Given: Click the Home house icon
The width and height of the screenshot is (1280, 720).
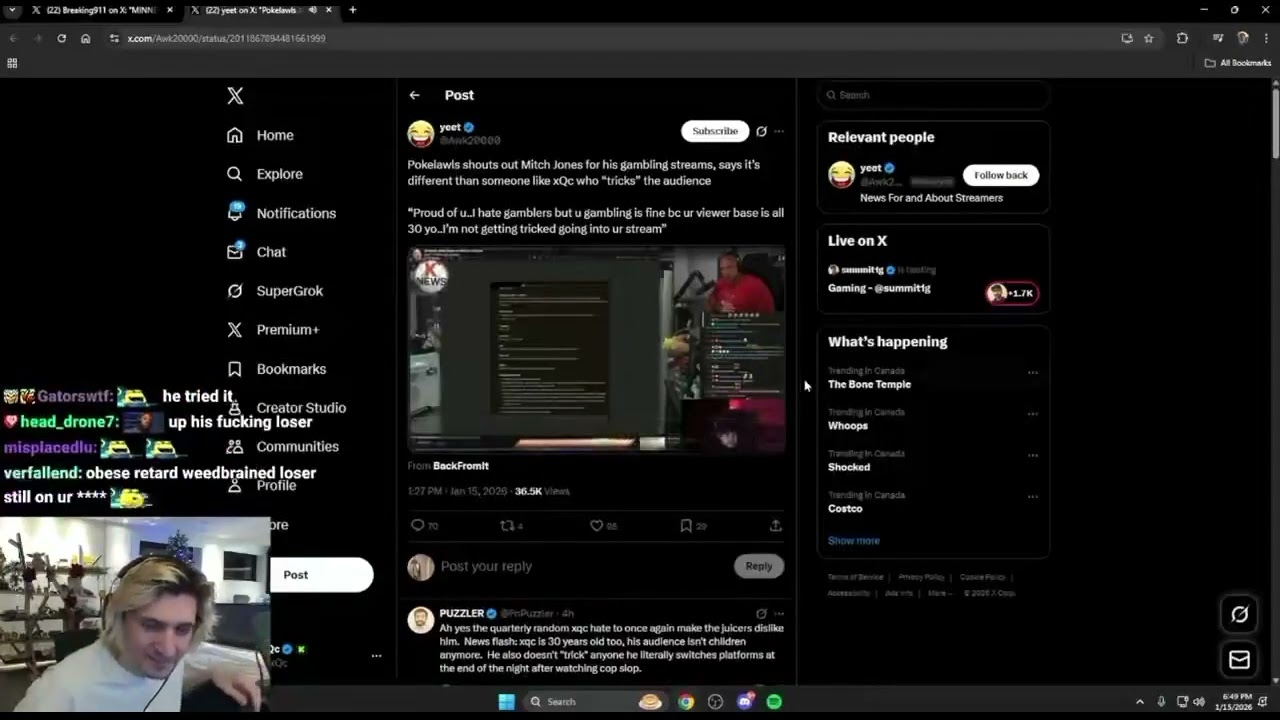Looking at the screenshot, I should click(x=235, y=135).
